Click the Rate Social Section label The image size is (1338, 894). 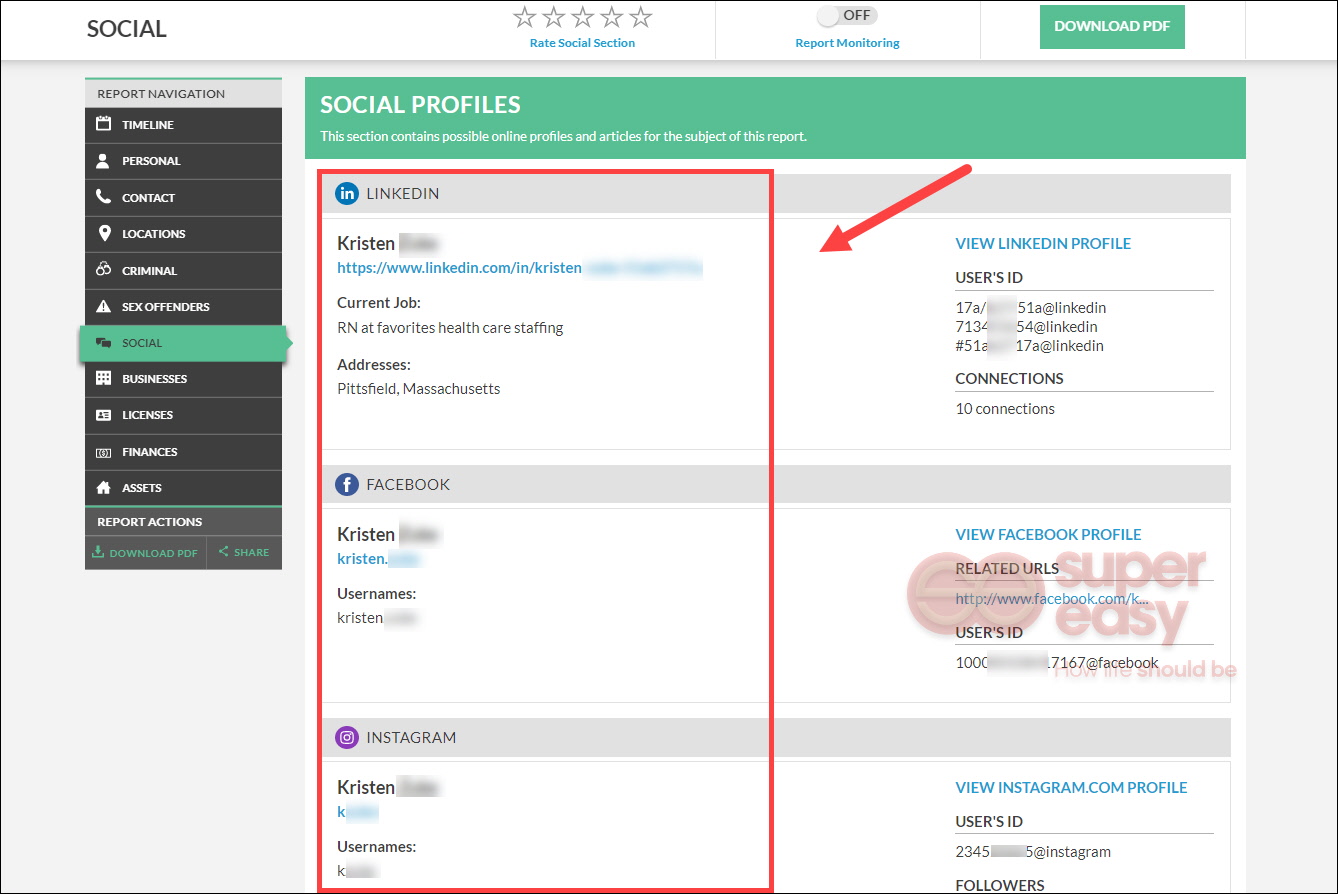(x=582, y=43)
